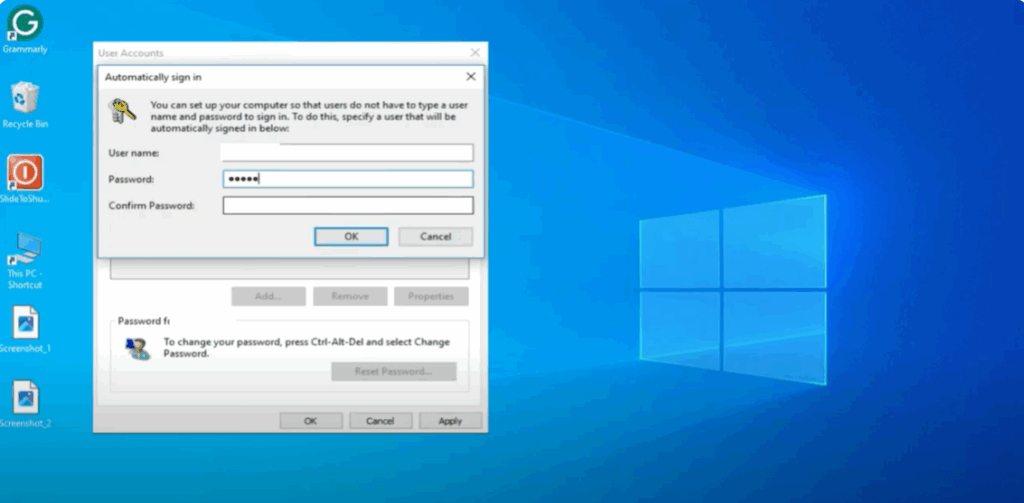Confirm with OK in sign-in dialog
The height and width of the screenshot is (503, 1024).
pos(351,236)
